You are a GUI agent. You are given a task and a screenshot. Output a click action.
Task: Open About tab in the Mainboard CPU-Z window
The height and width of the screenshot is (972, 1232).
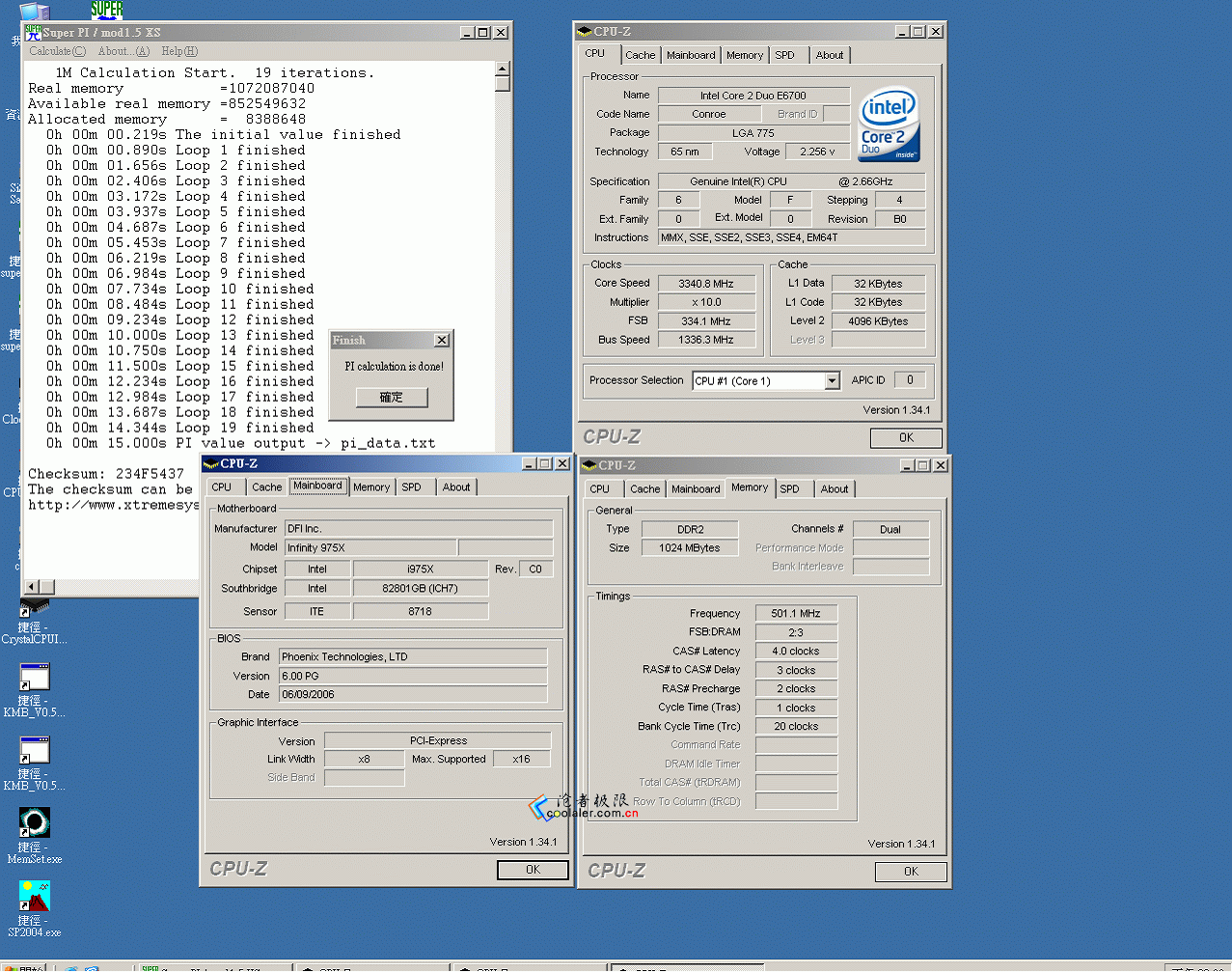click(x=456, y=487)
